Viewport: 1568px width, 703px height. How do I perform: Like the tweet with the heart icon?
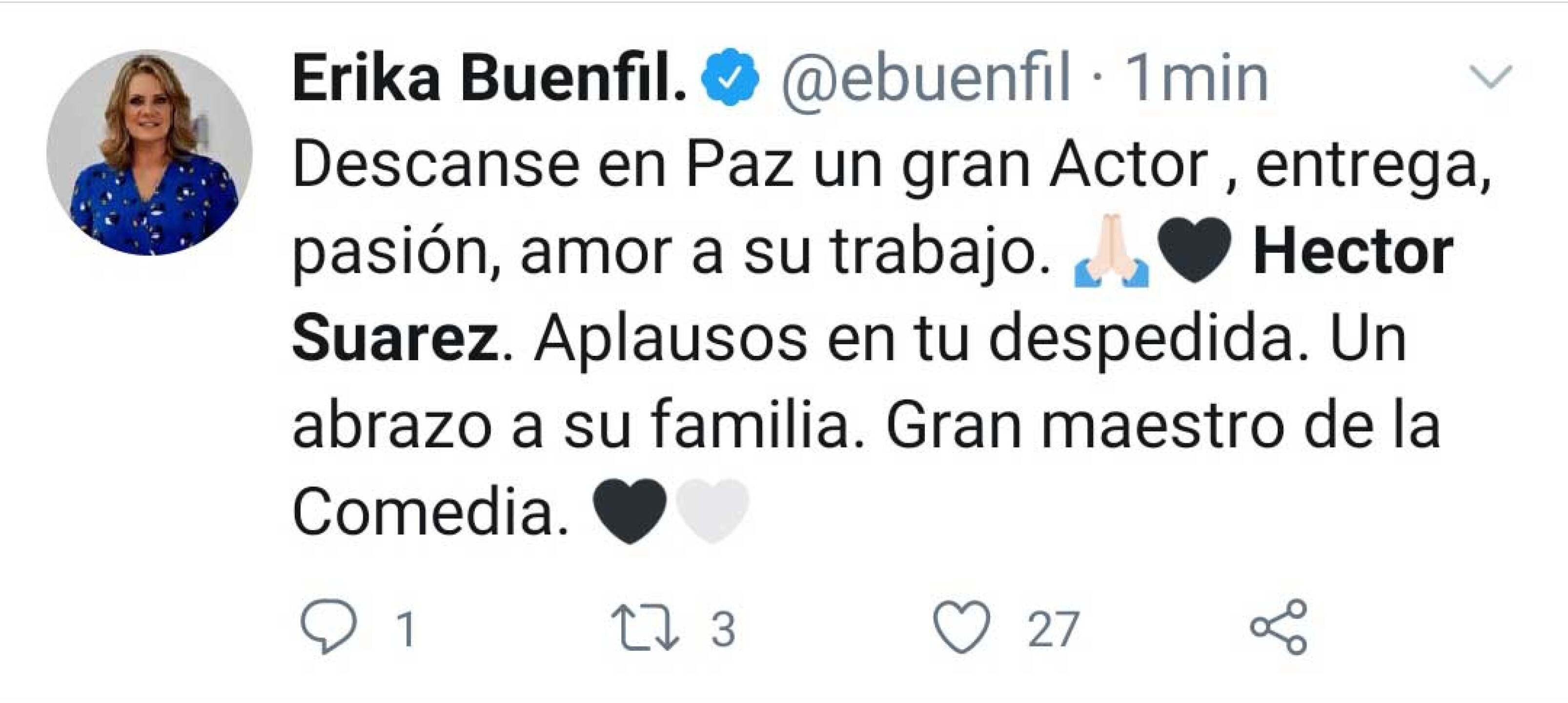962,627
